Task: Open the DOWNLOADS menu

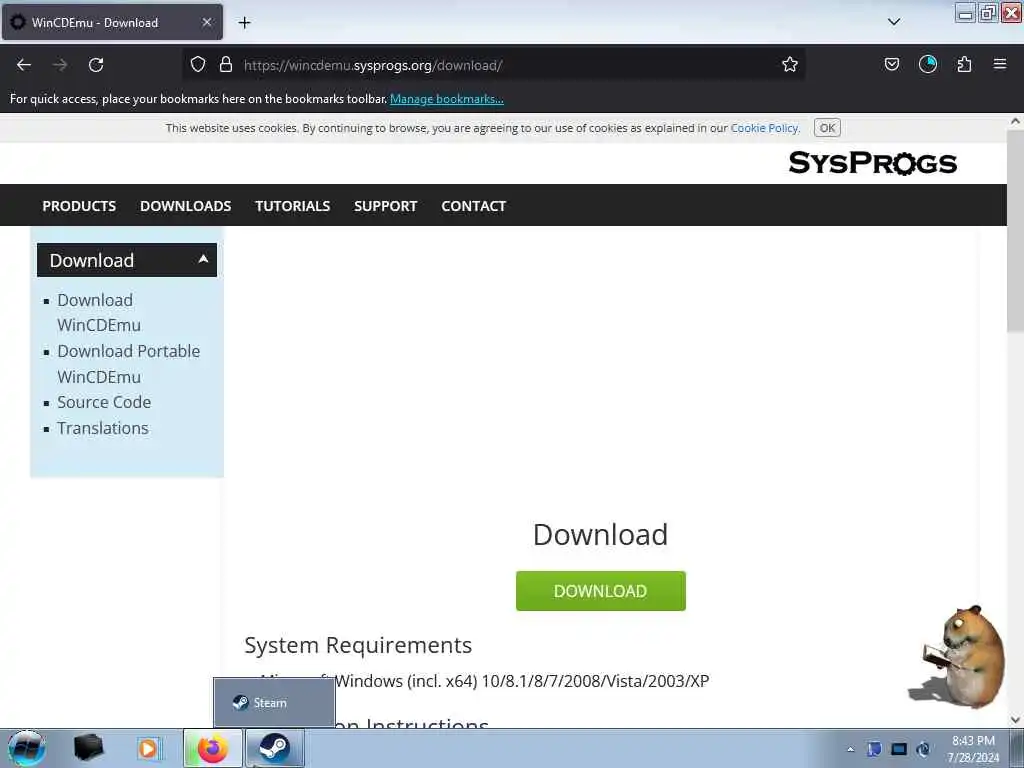Action: (185, 206)
